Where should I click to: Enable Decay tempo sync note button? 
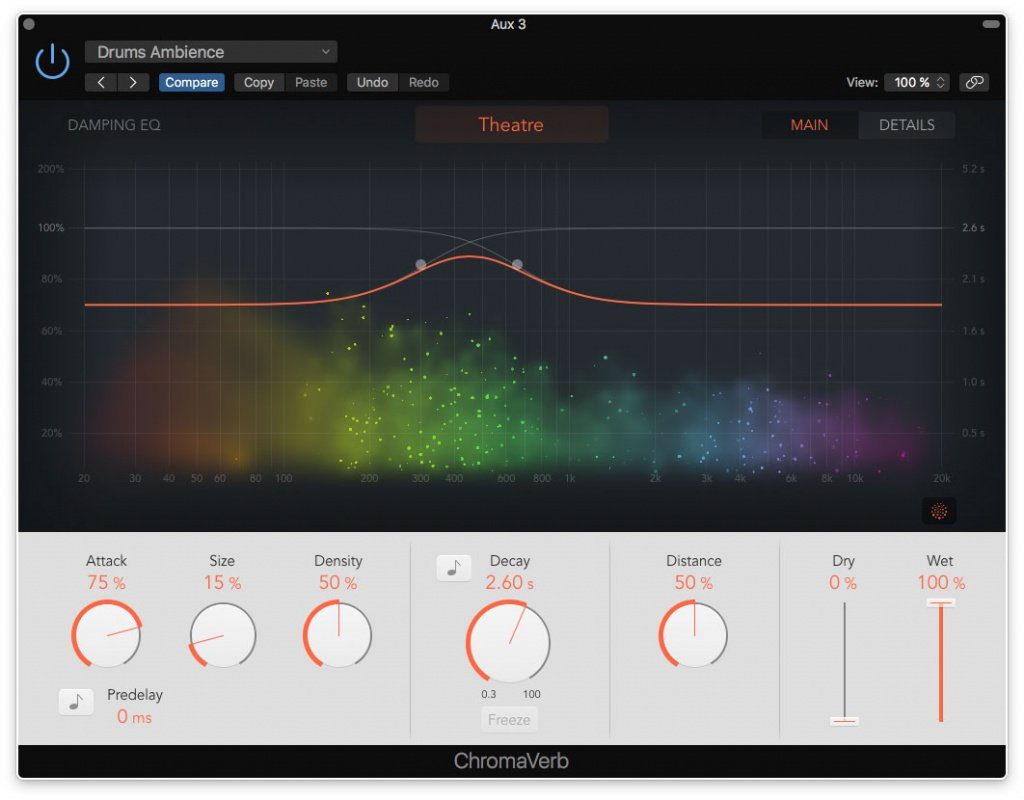coord(454,568)
